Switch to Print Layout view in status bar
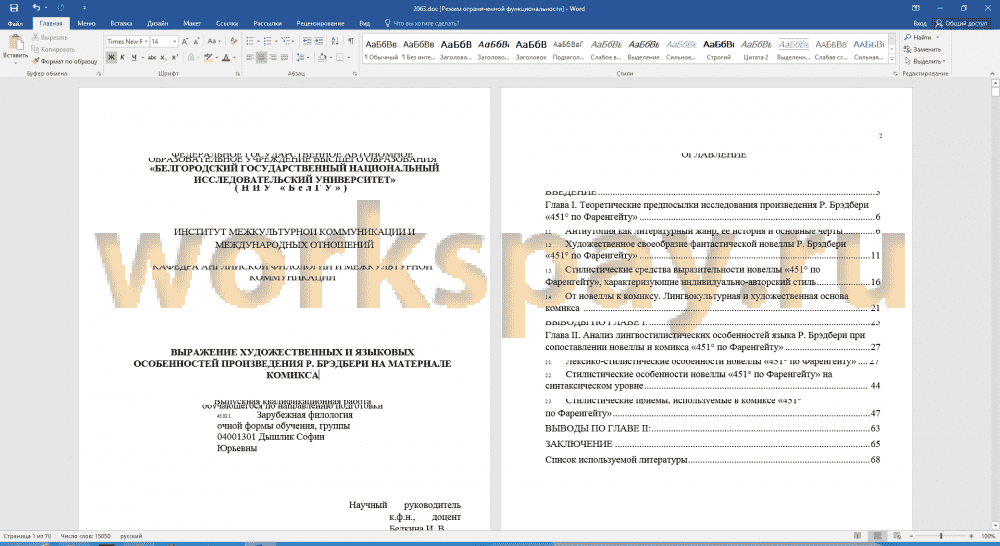This screenshot has width=1000, height=546. [x=878, y=536]
